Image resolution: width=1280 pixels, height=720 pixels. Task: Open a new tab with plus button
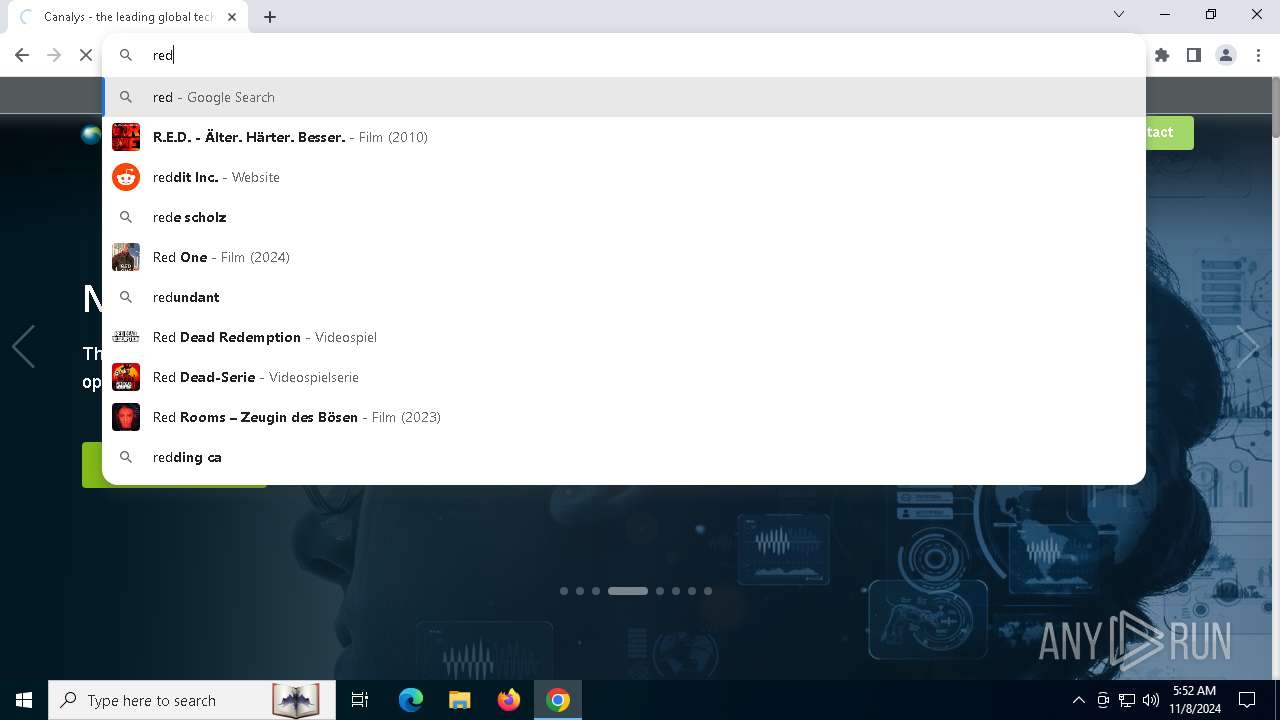pyautogui.click(x=270, y=17)
